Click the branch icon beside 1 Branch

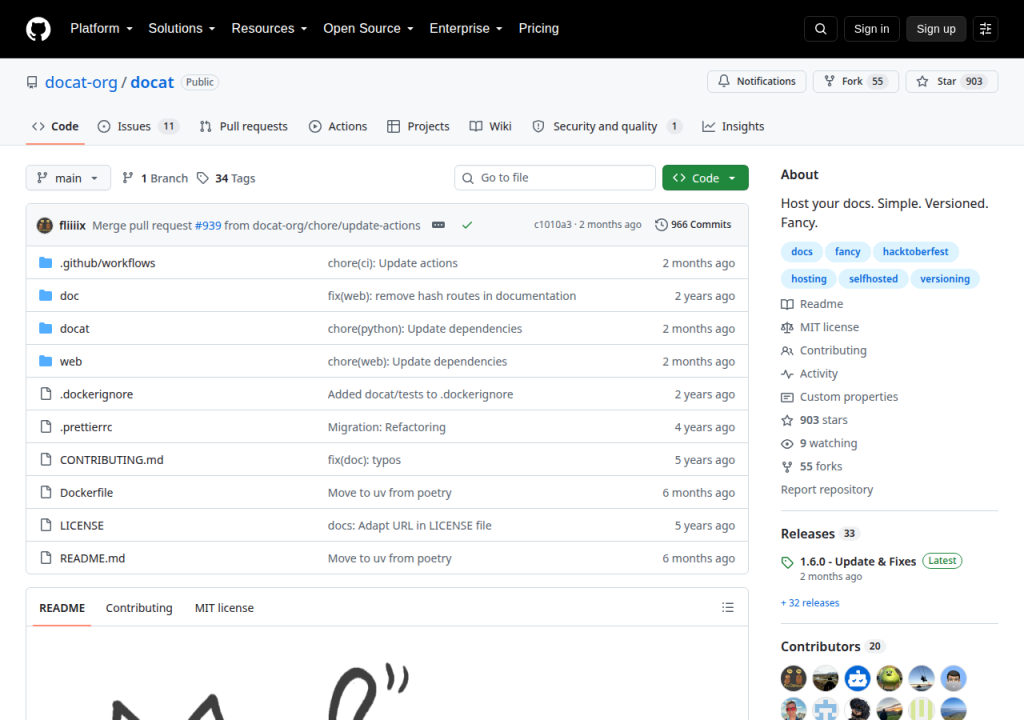[x=128, y=178]
